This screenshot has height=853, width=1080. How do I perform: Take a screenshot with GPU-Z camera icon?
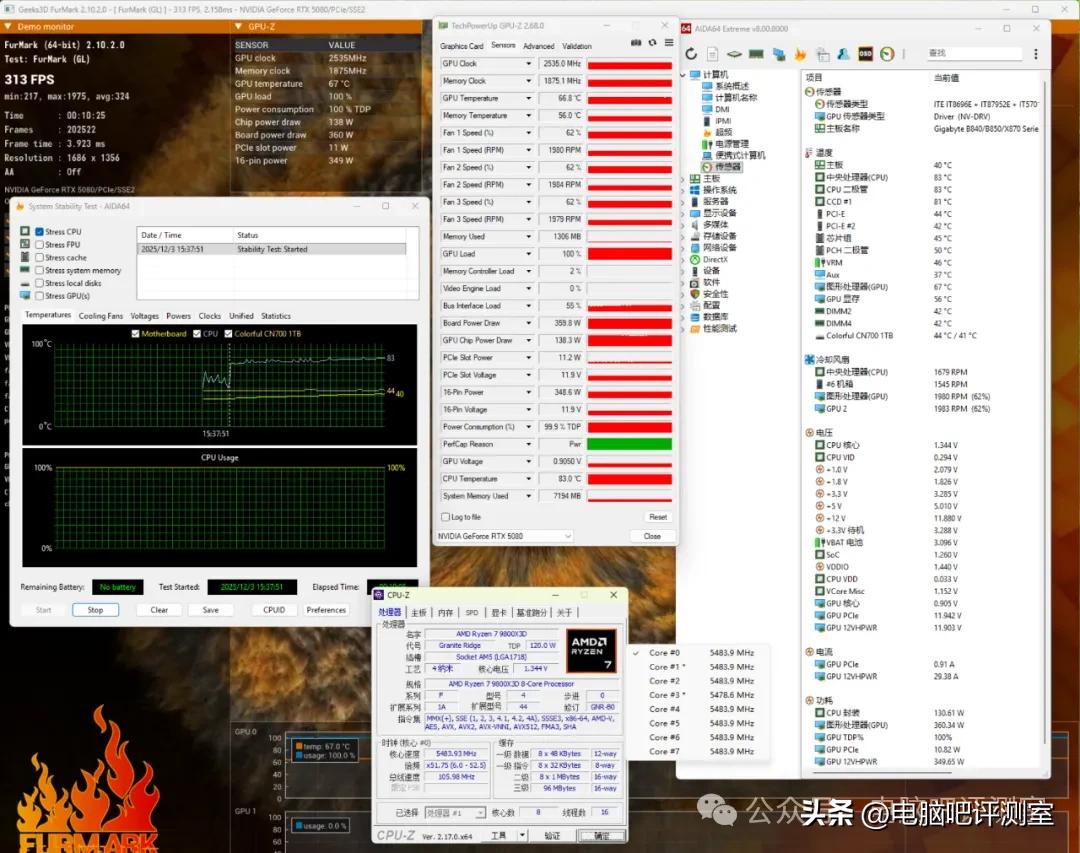coord(636,43)
